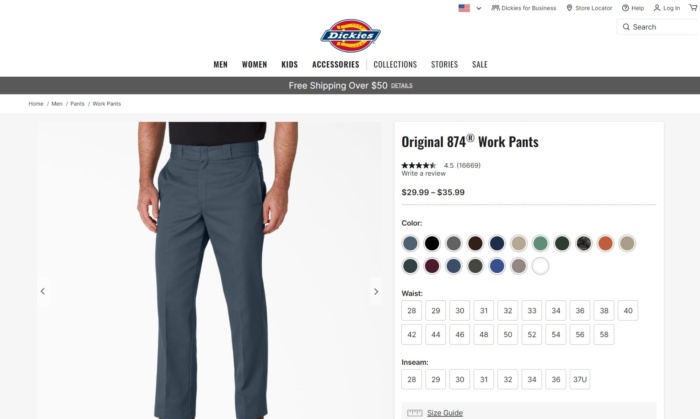The image size is (700, 419).
Task: Select inseam size 37U
Action: point(579,379)
